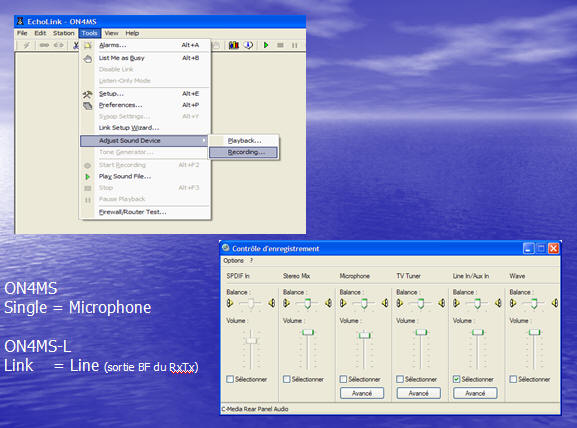Close the Contrôle d'enregistrement window
577x428 pixels.
coord(553,248)
